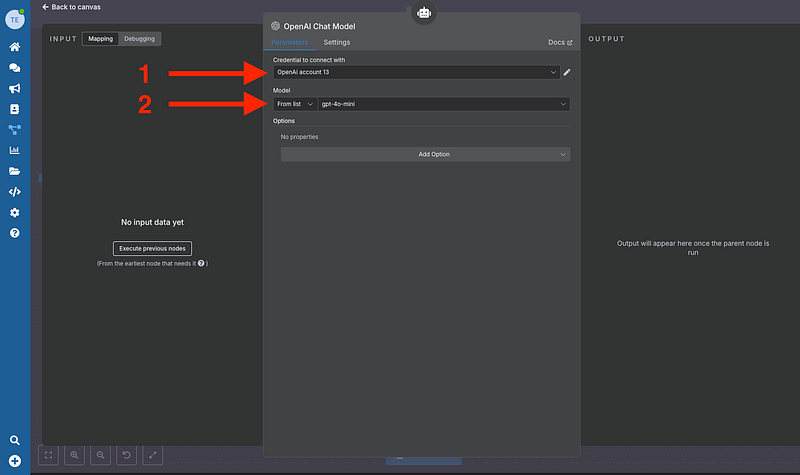Open the bar chart analytics icon
The image size is (800, 475).
[x=15, y=150]
